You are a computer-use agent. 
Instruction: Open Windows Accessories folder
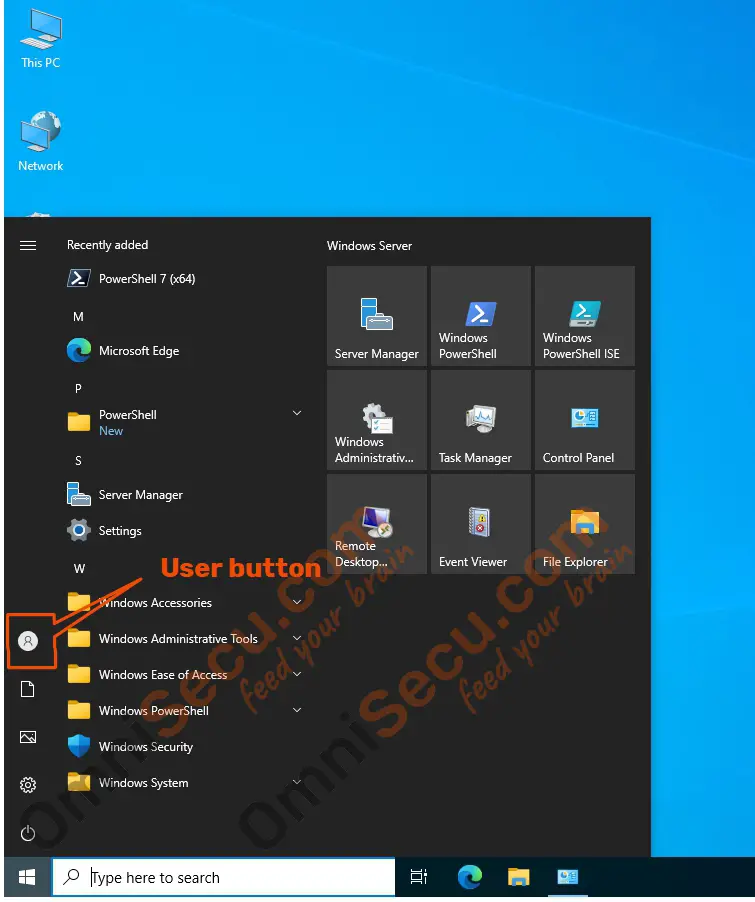pyautogui.click(x=184, y=603)
